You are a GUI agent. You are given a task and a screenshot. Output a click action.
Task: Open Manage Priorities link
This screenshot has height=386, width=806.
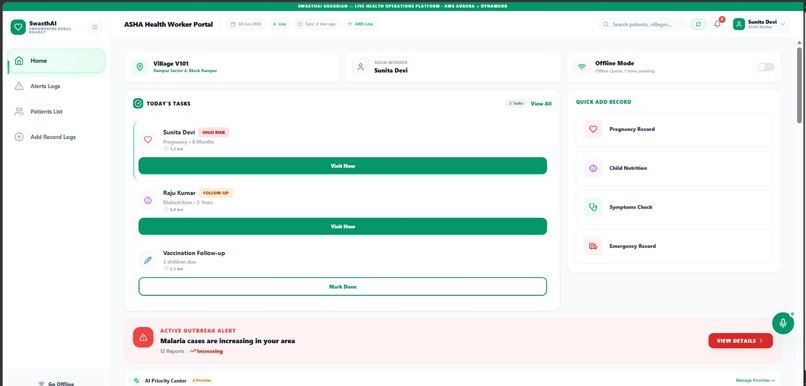[x=755, y=381]
